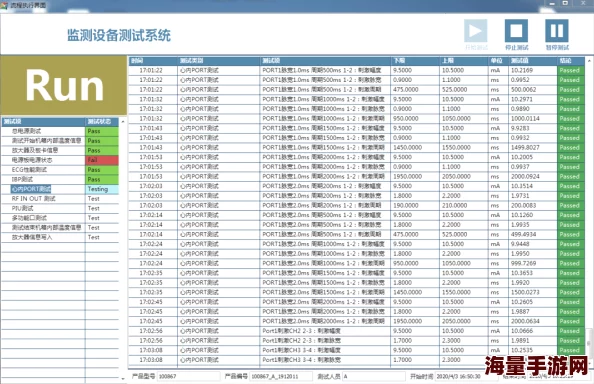Click the 上限 column header
The height and width of the screenshot is (384, 594).
click(x=464, y=61)
